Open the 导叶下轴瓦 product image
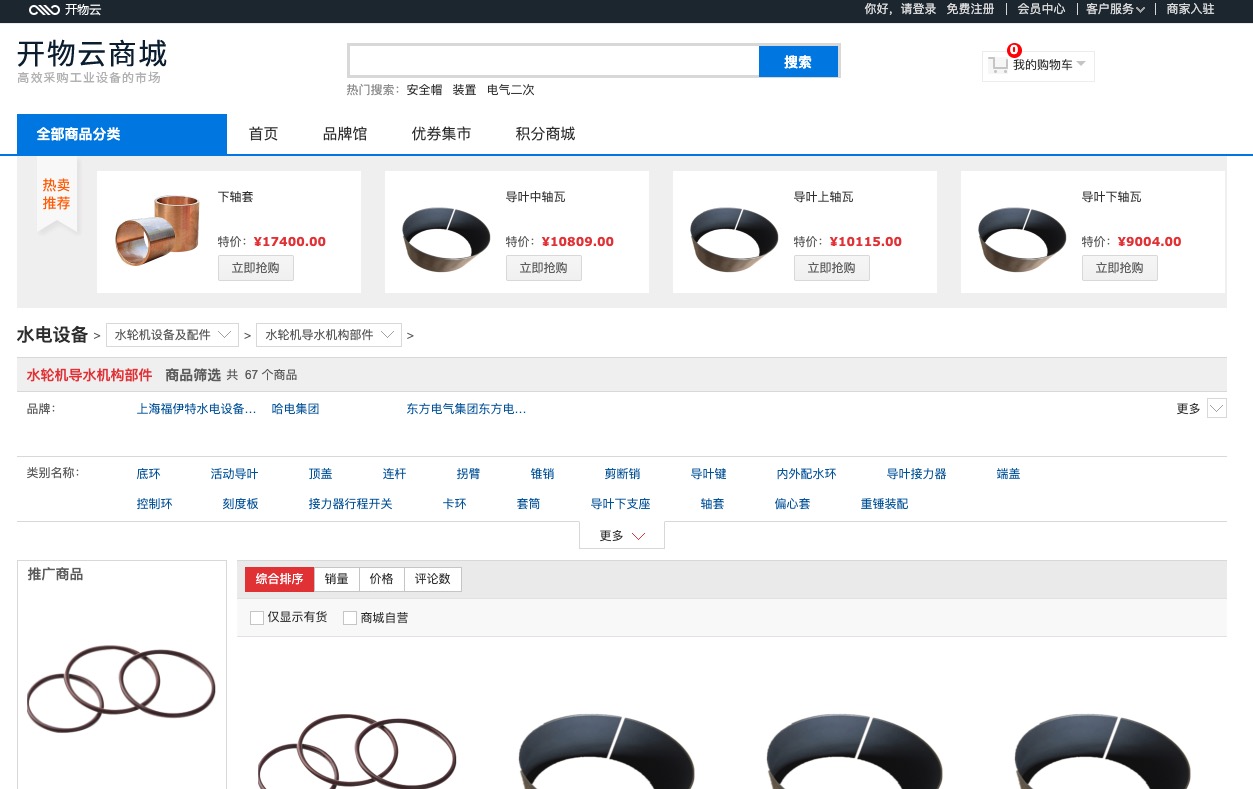Screen dimensions: 1253x789 pyautogui.click(x=1022, y=238)
